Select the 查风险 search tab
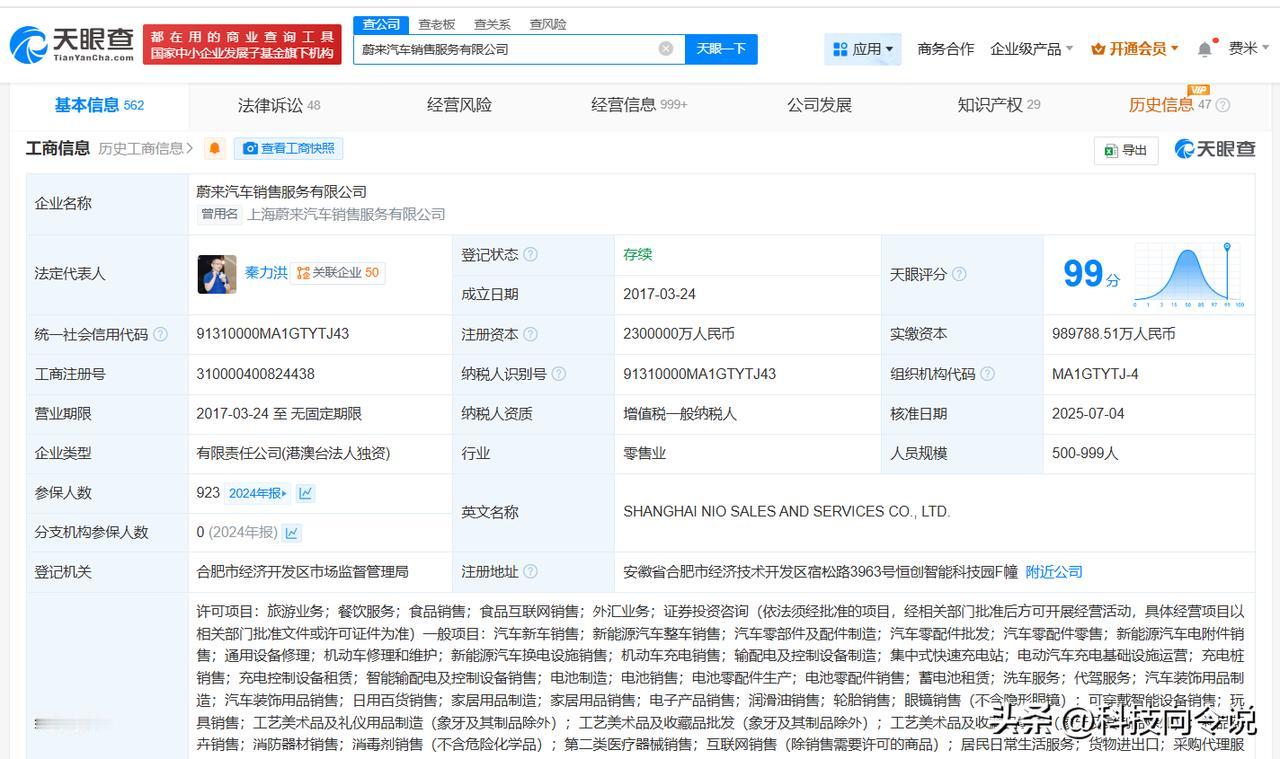The width and height of the screenshot is (1280, 759). [548, 24]
